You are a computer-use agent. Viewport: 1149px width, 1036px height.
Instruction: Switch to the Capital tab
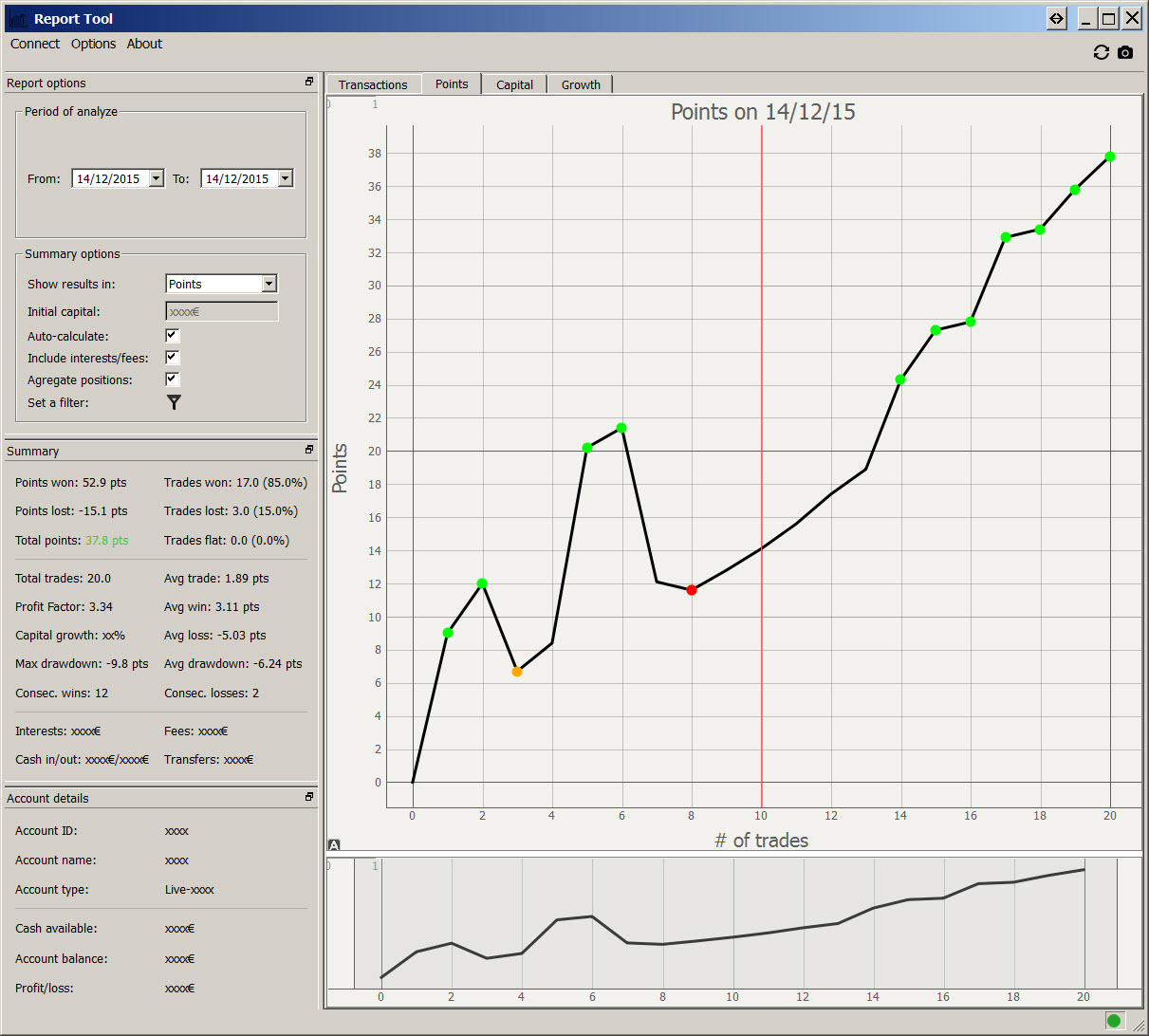[x=514, y=84]
